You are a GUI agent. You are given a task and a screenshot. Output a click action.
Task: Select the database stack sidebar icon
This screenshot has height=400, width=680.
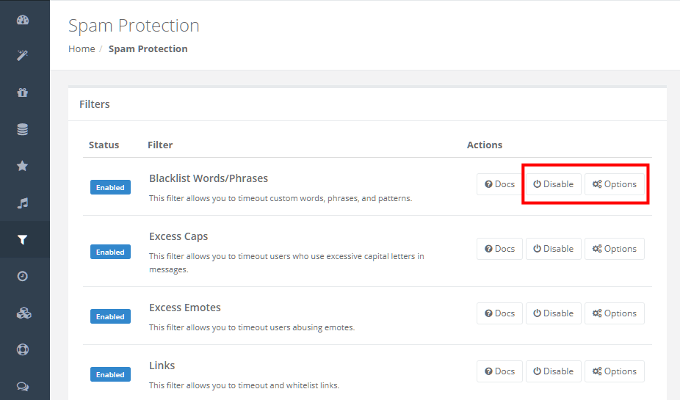tap(23, 129)
